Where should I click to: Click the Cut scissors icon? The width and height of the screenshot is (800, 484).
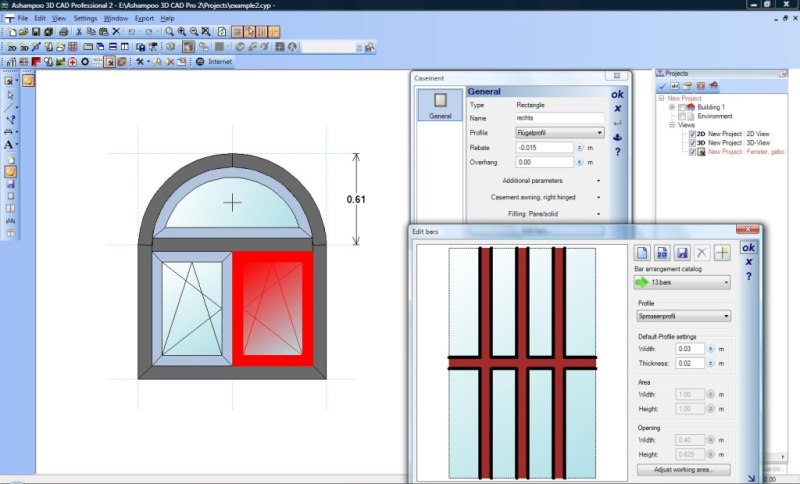[79, 32]
